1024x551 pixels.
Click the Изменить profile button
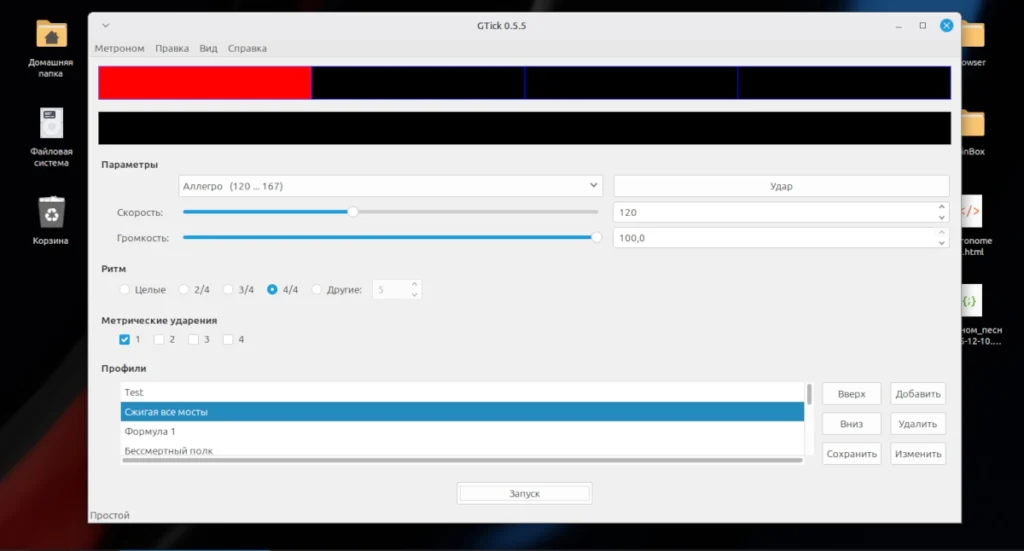pos(918,454)
